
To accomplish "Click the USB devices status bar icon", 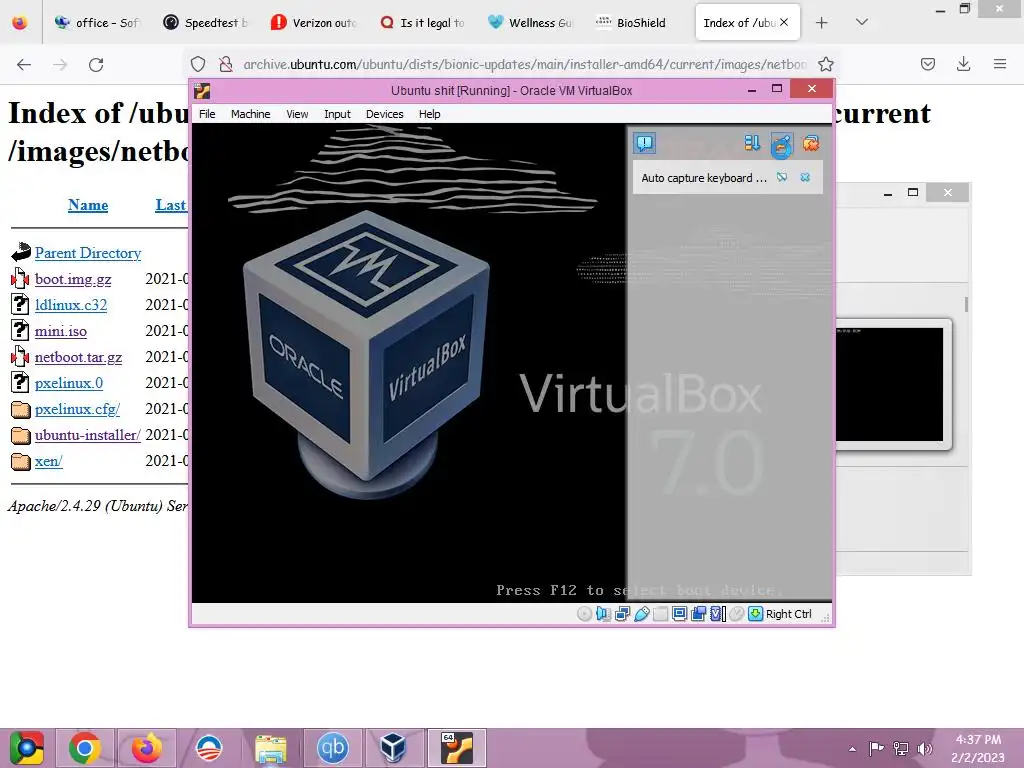I will click(641, 614).
